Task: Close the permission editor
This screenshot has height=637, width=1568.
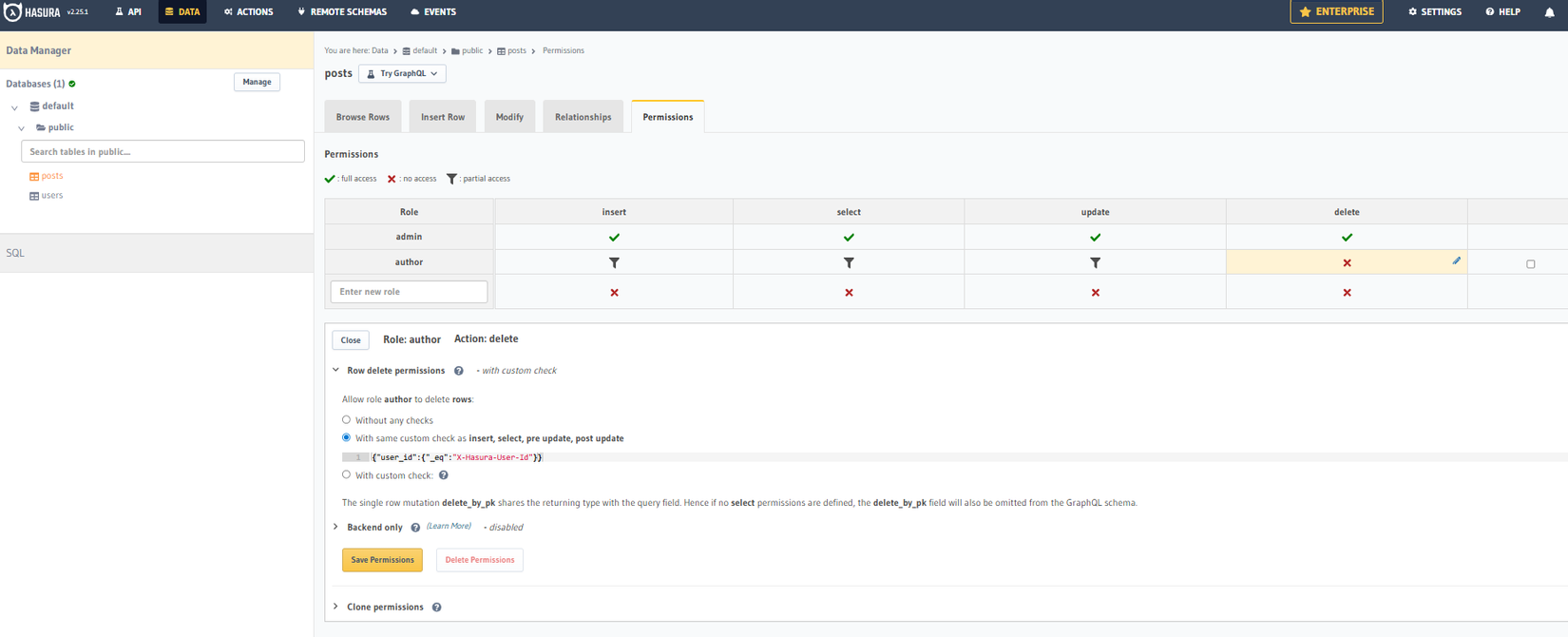Action: pyautogui.click(x=351, y=340)
